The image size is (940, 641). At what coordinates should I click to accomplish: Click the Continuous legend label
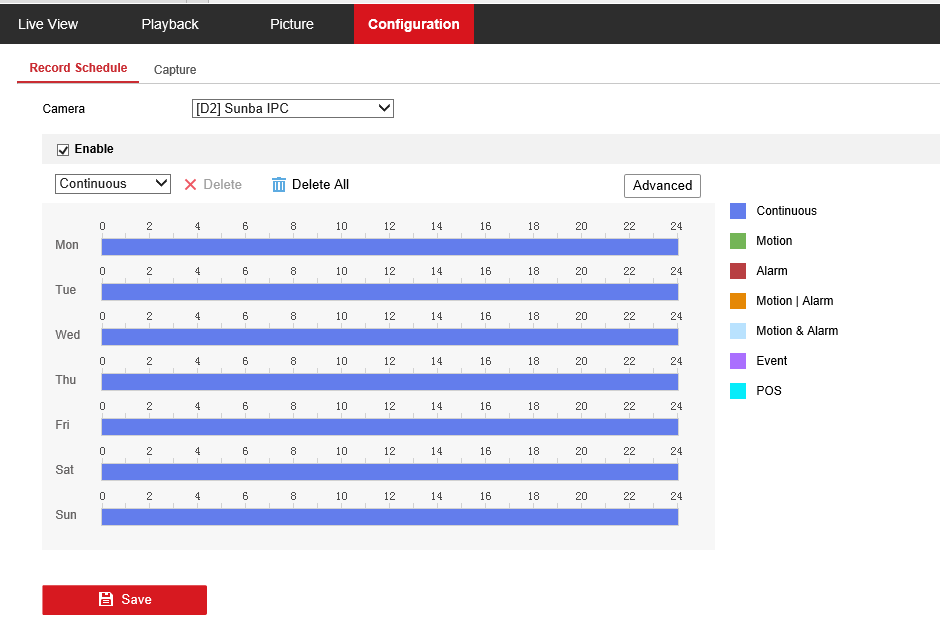[x=787, y=210]
